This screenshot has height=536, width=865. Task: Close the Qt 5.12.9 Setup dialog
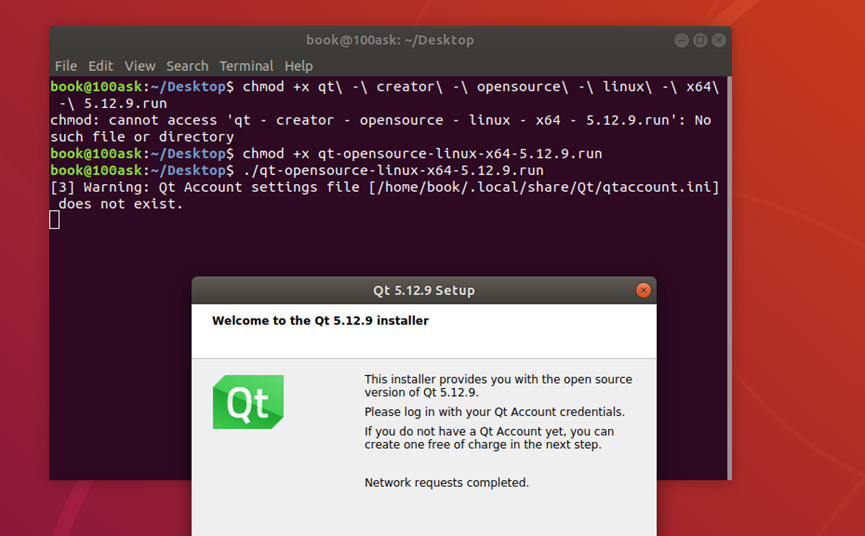(643, 291)
